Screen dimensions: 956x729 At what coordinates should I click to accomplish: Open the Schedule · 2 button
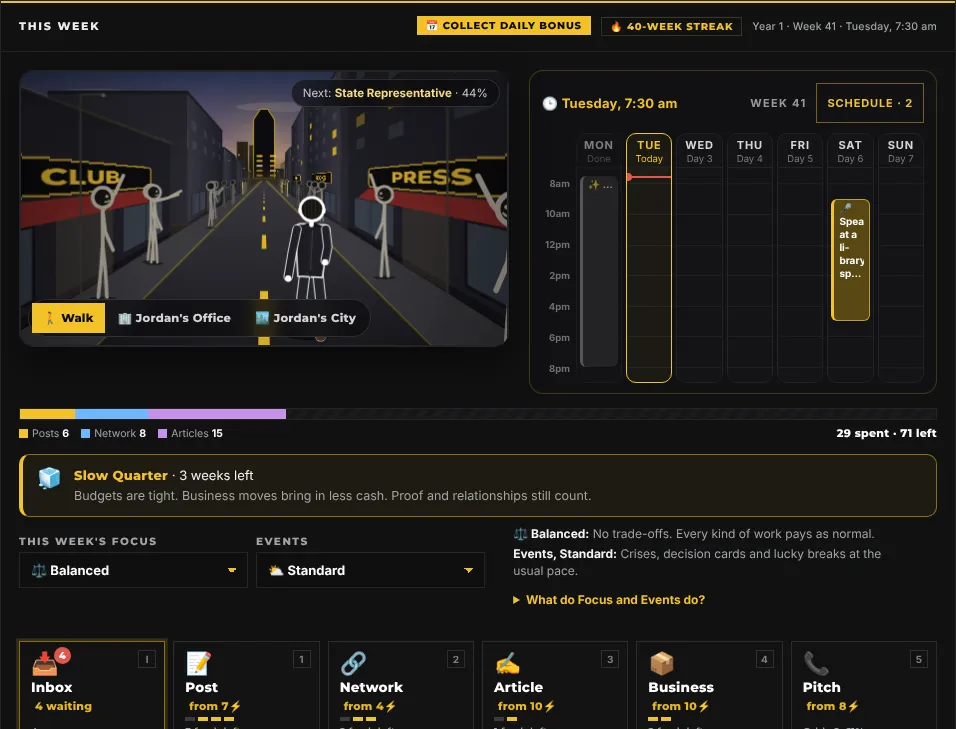pos(869,103)
